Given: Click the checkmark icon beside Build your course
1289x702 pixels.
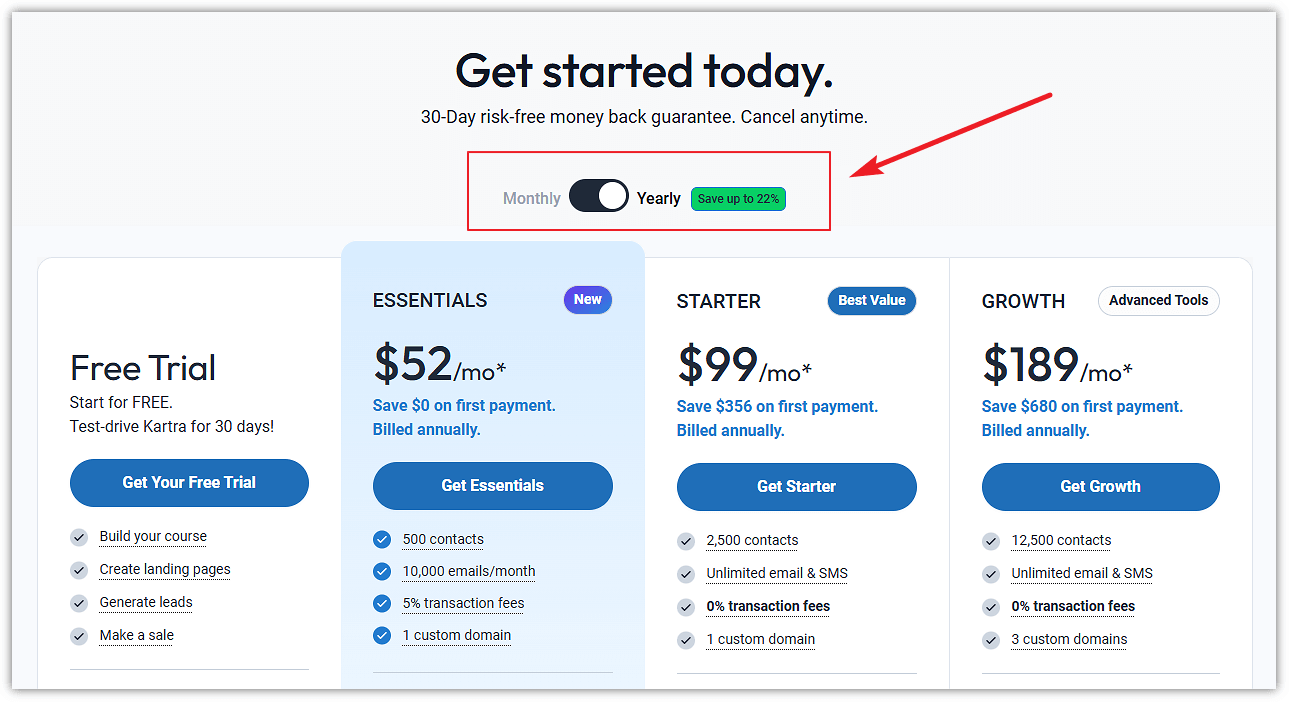Looking at the screenshot, I should click(79, 537).
